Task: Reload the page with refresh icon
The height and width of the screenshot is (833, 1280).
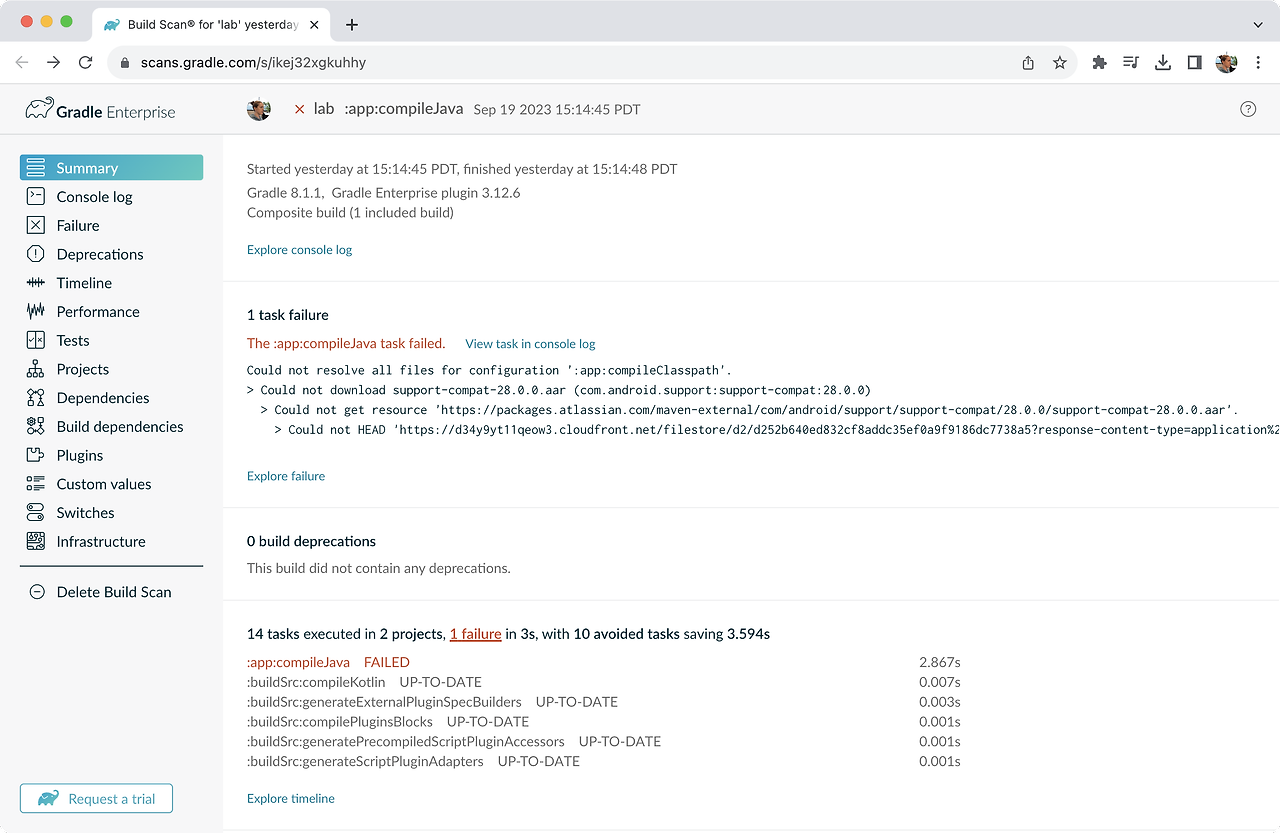Action: pyautogui.click(x=85, y=62)
